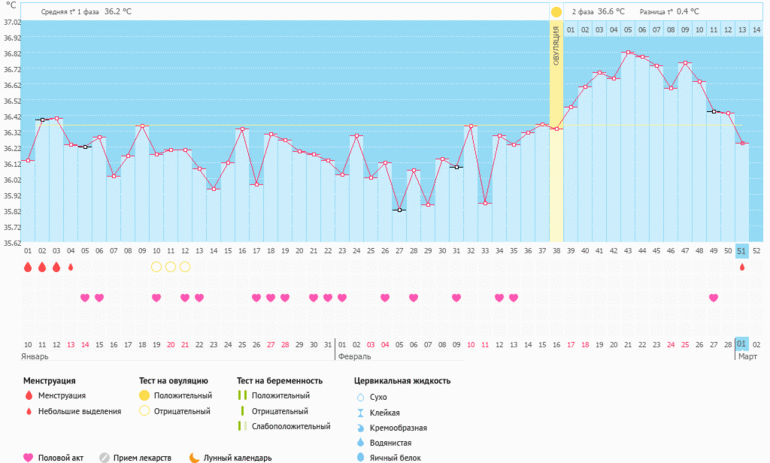Click the lowest temperature point on day 27
The image size is (770, 463).
399,210
